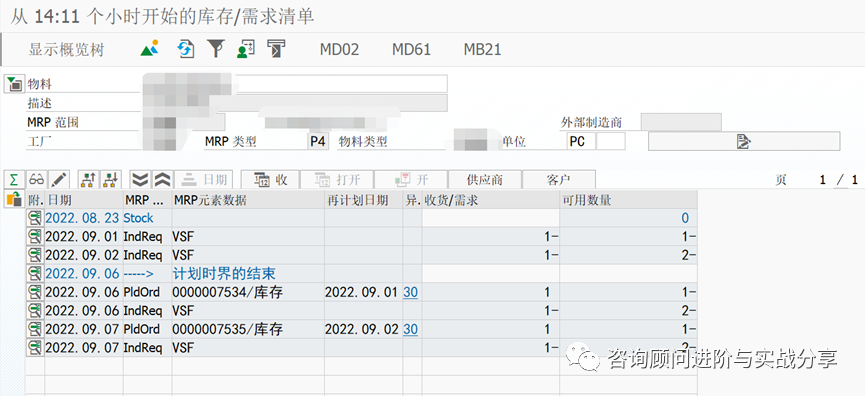
Task: Click the 显示概览树 toolbar button
Action: (x=66, y=50)
